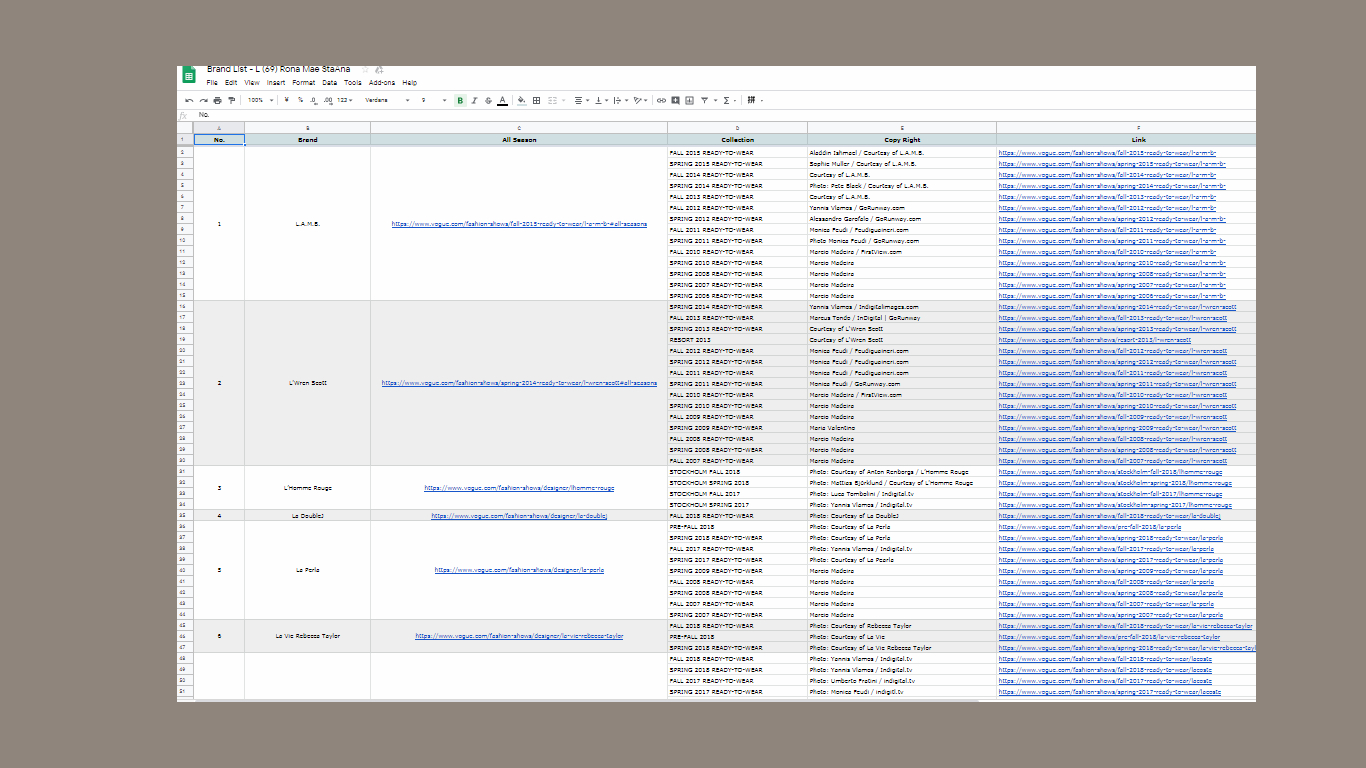
Task: Open the Format menu
Action: 303,83
